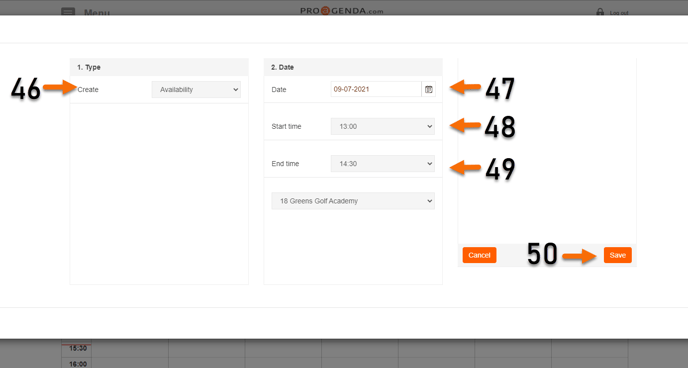Click the Log out link in header
The image size is (688, 368).
pos(619,13)
